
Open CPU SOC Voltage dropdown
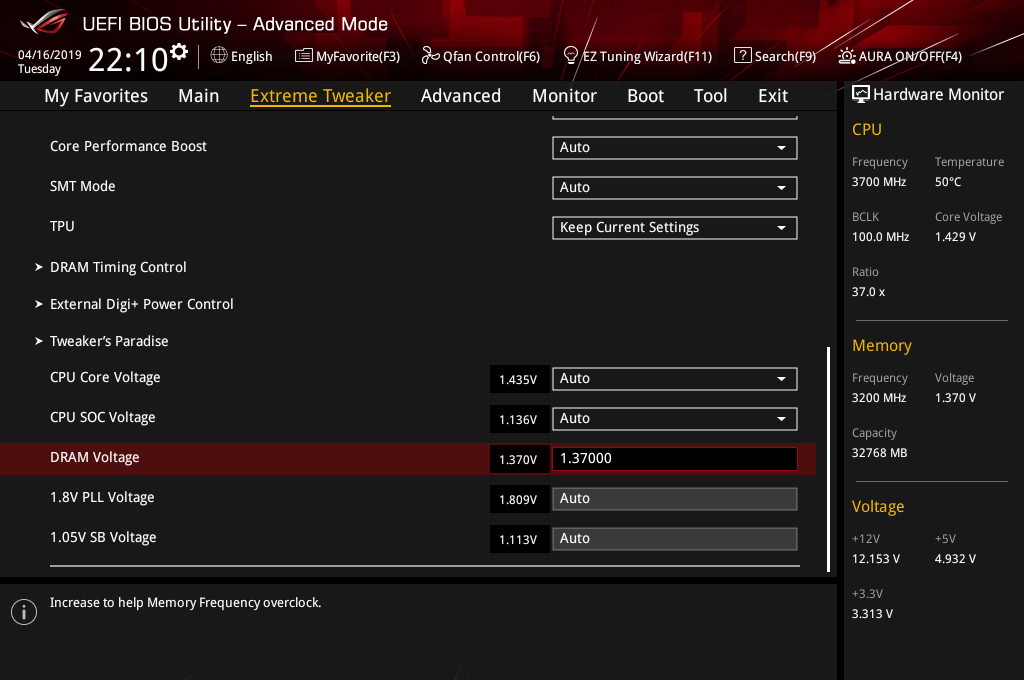point(675,419)
